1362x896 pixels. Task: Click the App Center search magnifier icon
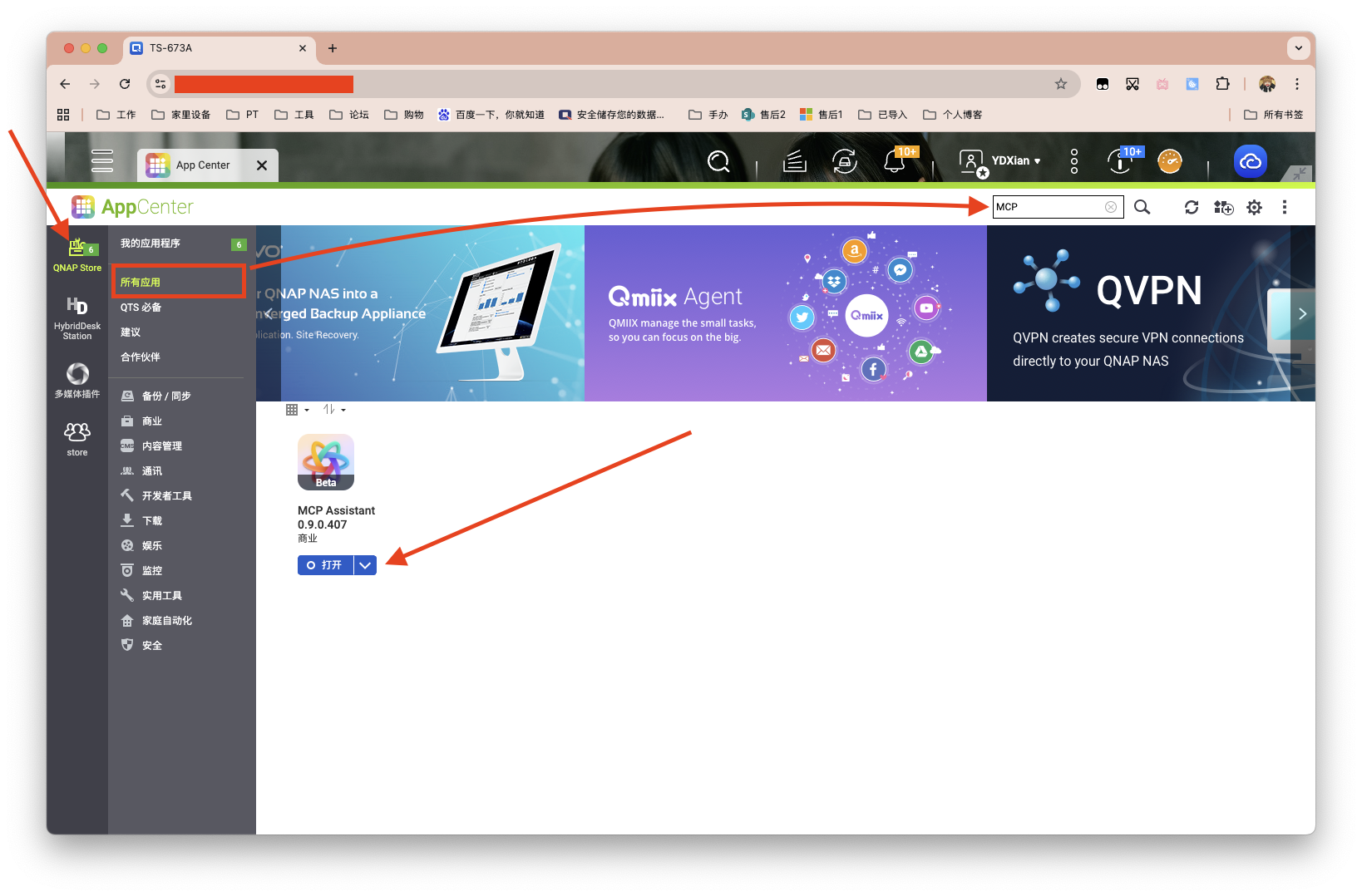pyautogui.click(x=1142, y=207)
